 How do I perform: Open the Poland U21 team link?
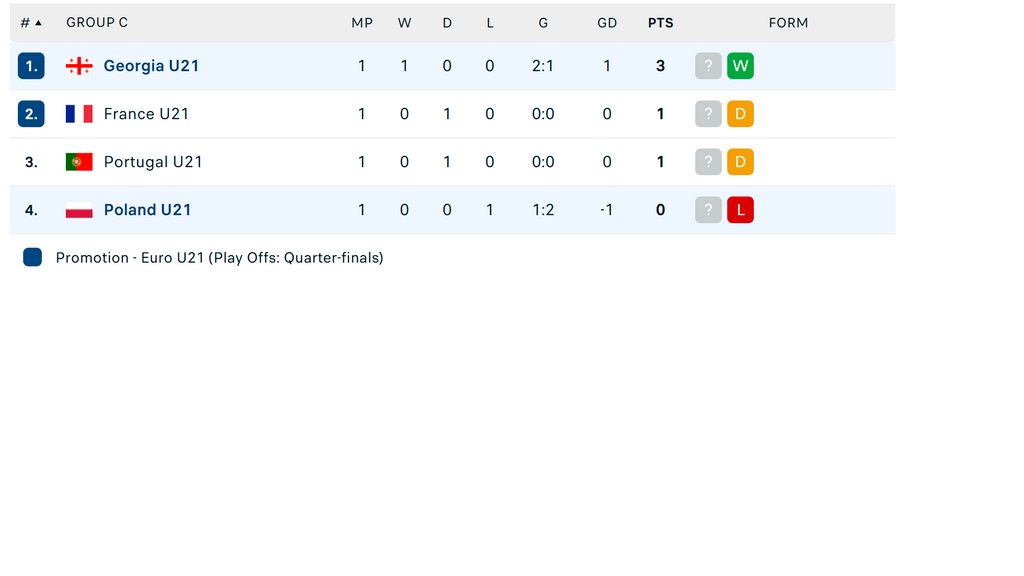[147, 210]
